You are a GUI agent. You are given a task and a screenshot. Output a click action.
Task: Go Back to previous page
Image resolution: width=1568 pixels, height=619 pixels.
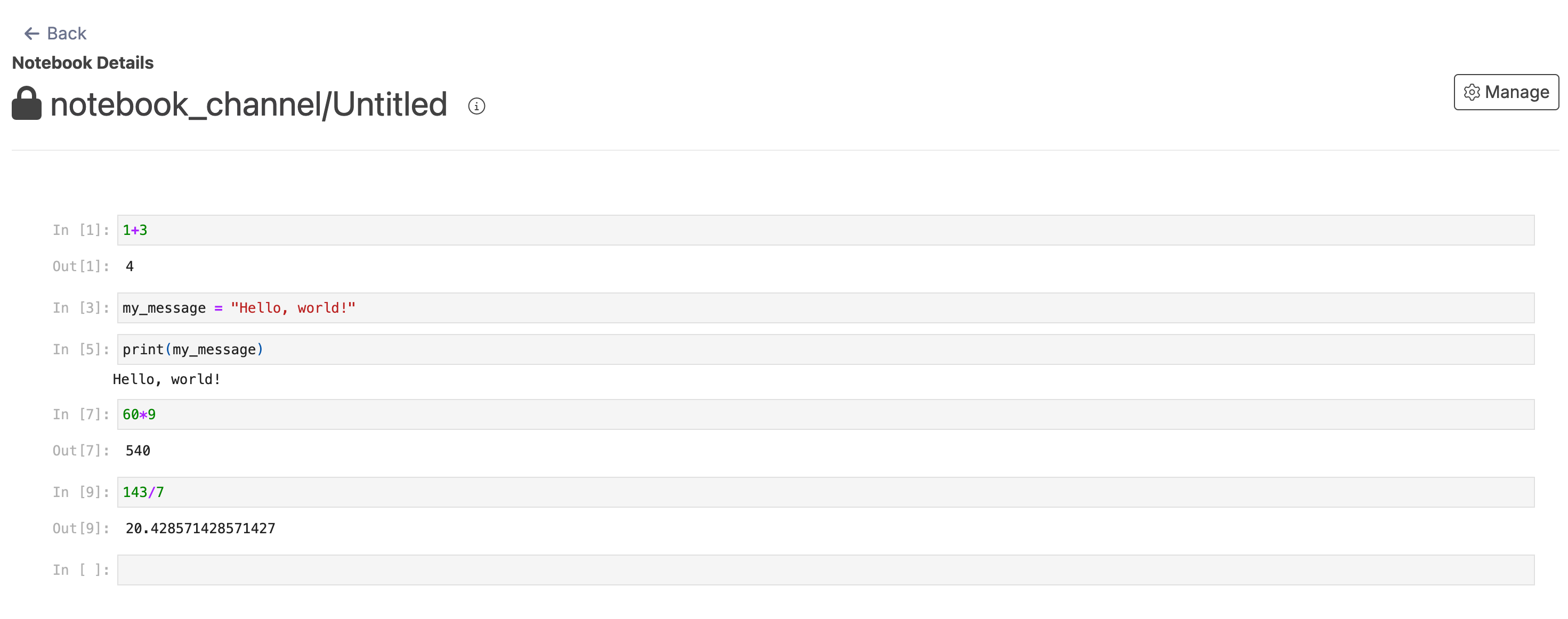(55, 34)
